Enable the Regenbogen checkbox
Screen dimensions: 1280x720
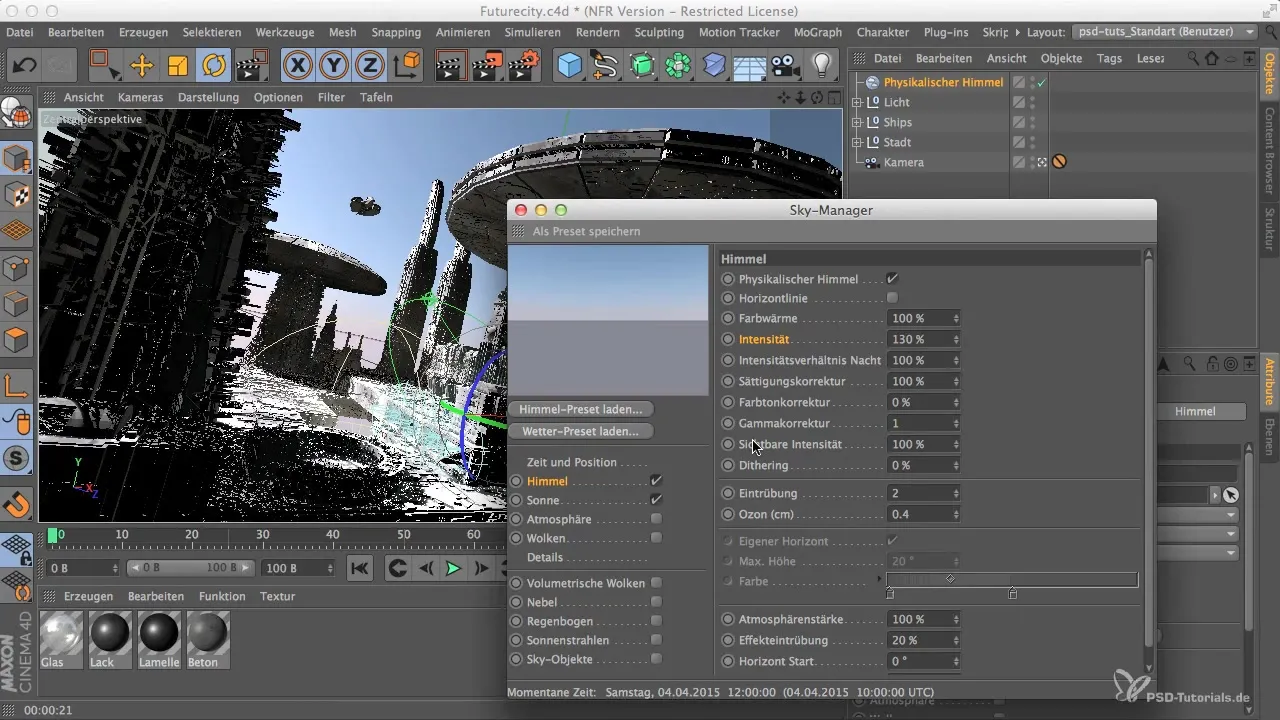(656, 621)
